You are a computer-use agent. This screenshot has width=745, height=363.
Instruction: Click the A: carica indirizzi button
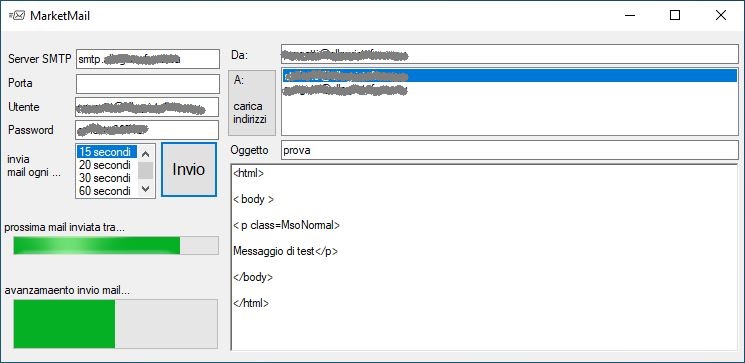(252, 103)
